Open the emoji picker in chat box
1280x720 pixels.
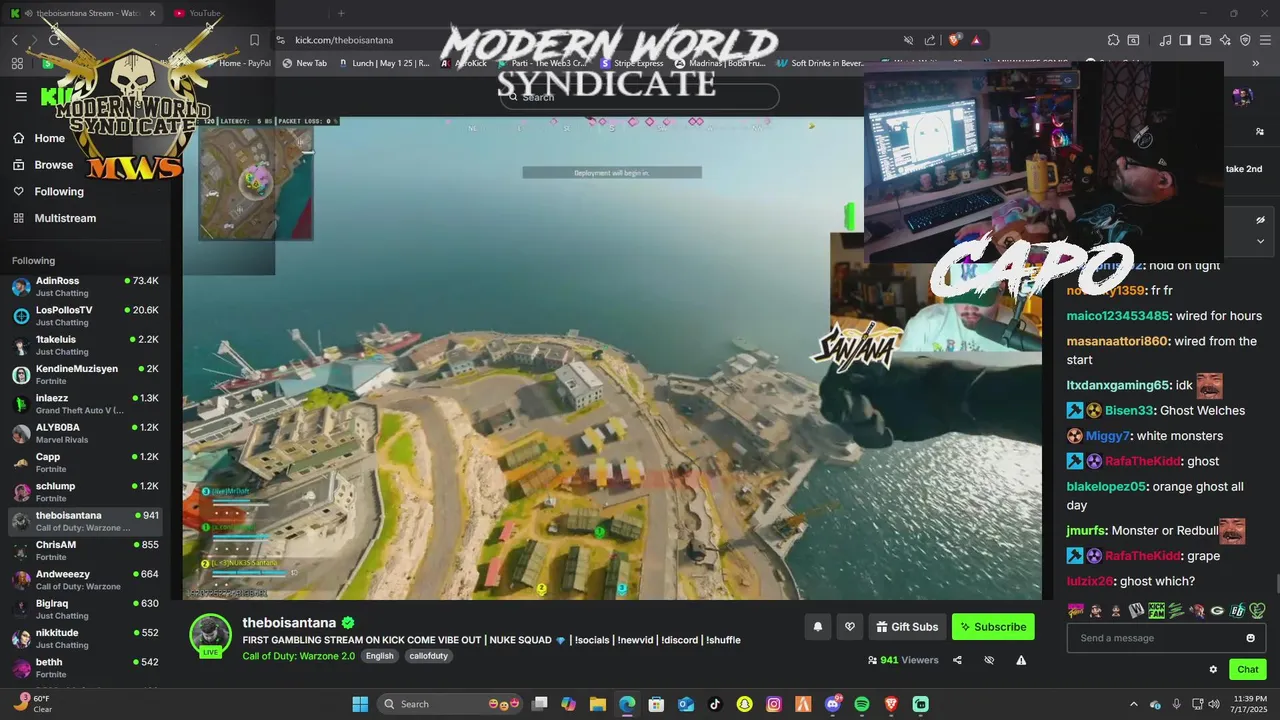(x=1250, y=638)
